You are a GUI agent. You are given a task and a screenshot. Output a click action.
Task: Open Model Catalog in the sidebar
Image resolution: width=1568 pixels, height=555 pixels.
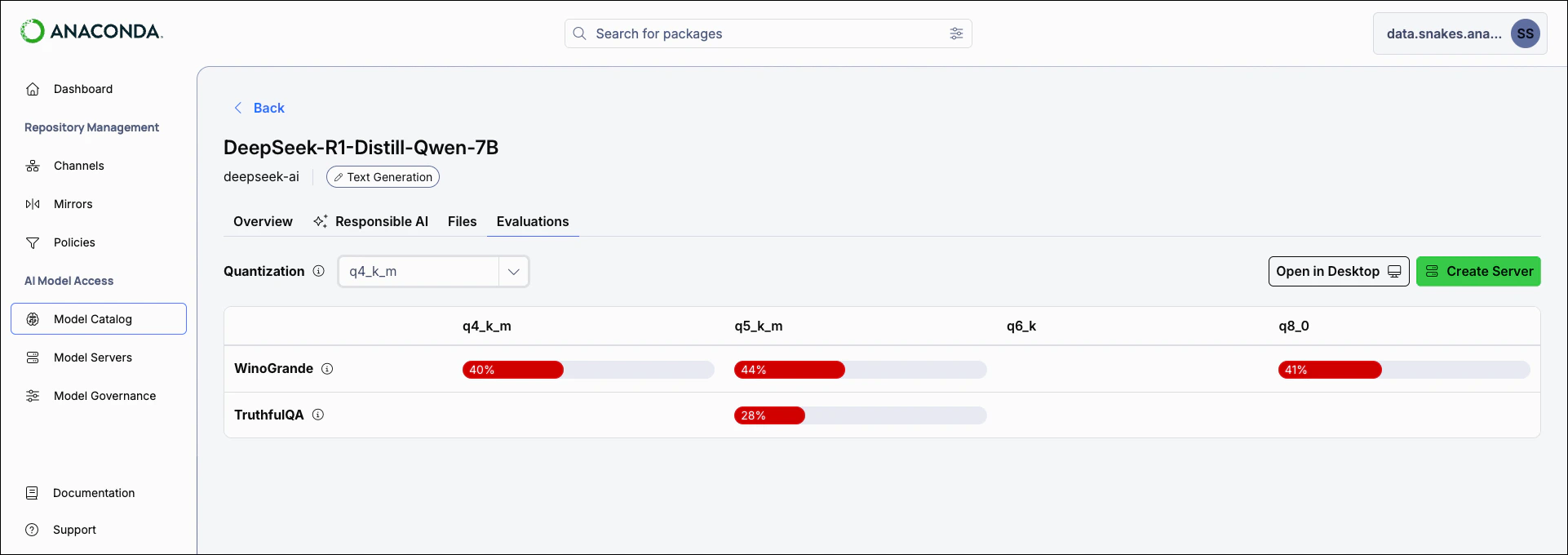(x=99, y=319)
